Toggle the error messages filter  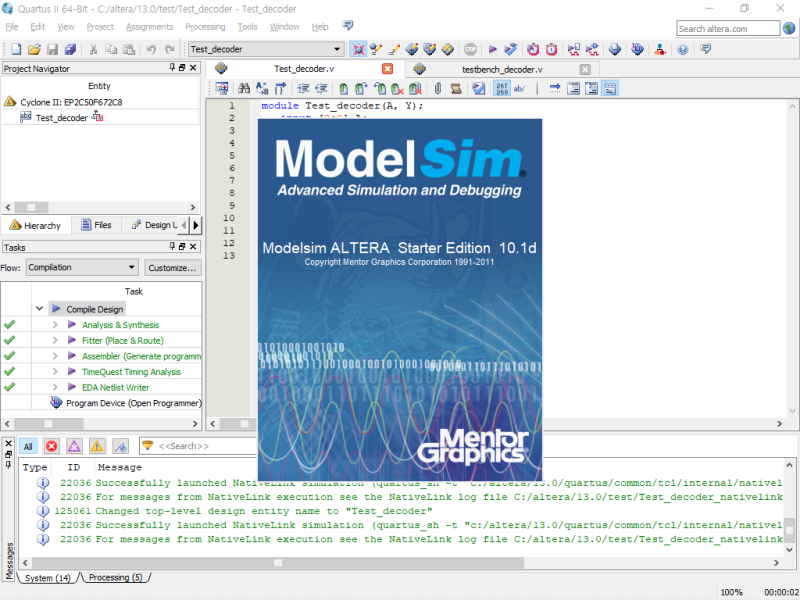tap(51, 446)
